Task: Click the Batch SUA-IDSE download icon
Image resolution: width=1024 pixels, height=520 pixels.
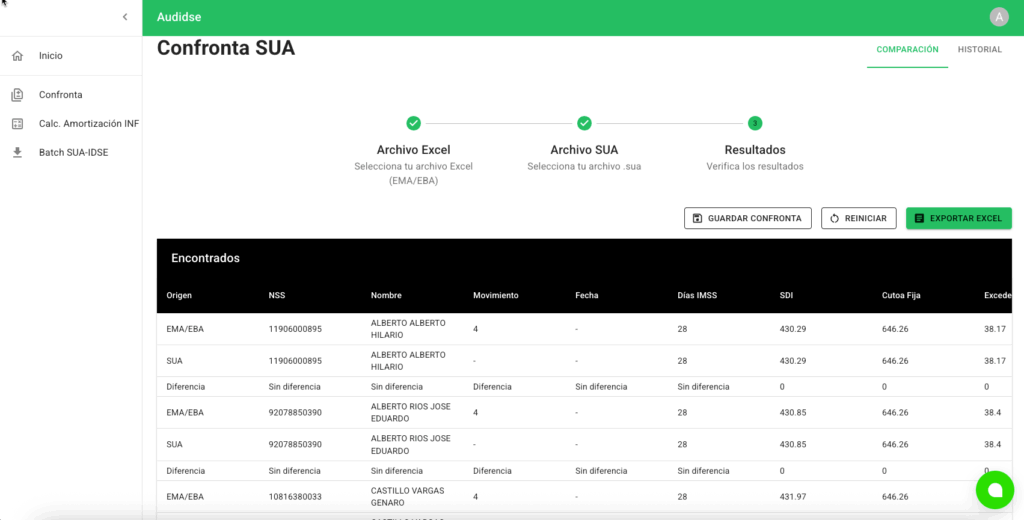Action: 18,152
